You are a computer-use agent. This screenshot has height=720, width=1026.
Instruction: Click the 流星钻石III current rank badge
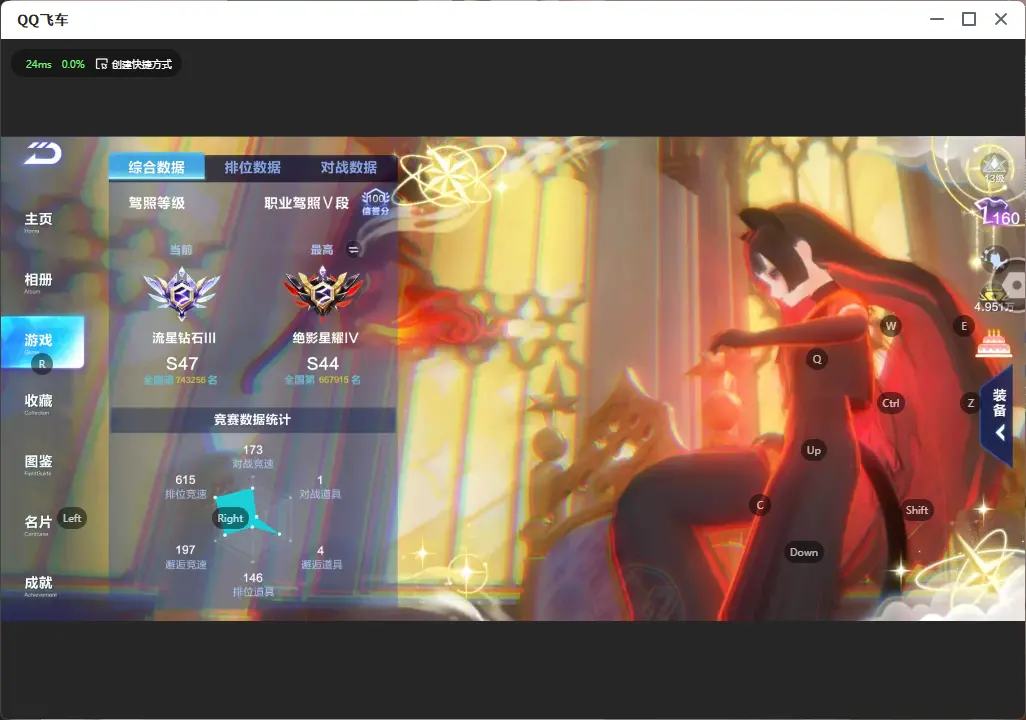coord(182,294)
